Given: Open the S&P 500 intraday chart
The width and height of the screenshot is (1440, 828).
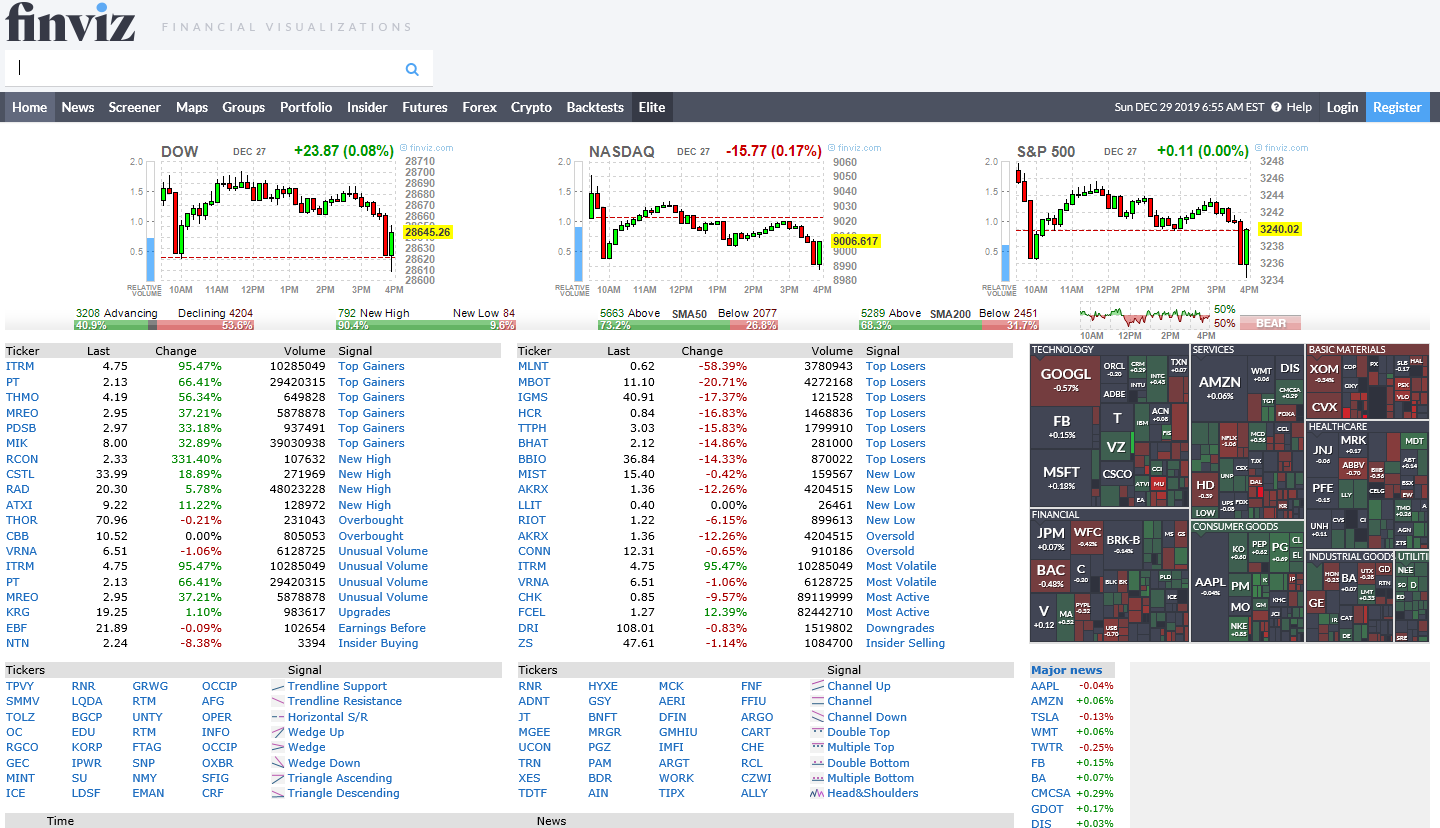Looking at the screenshot, I should coord(1145,220).
